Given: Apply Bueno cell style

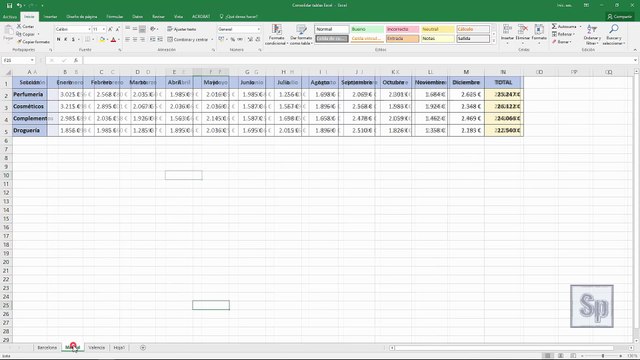Looking at the screenshot, I should click(x=367, y=29).
